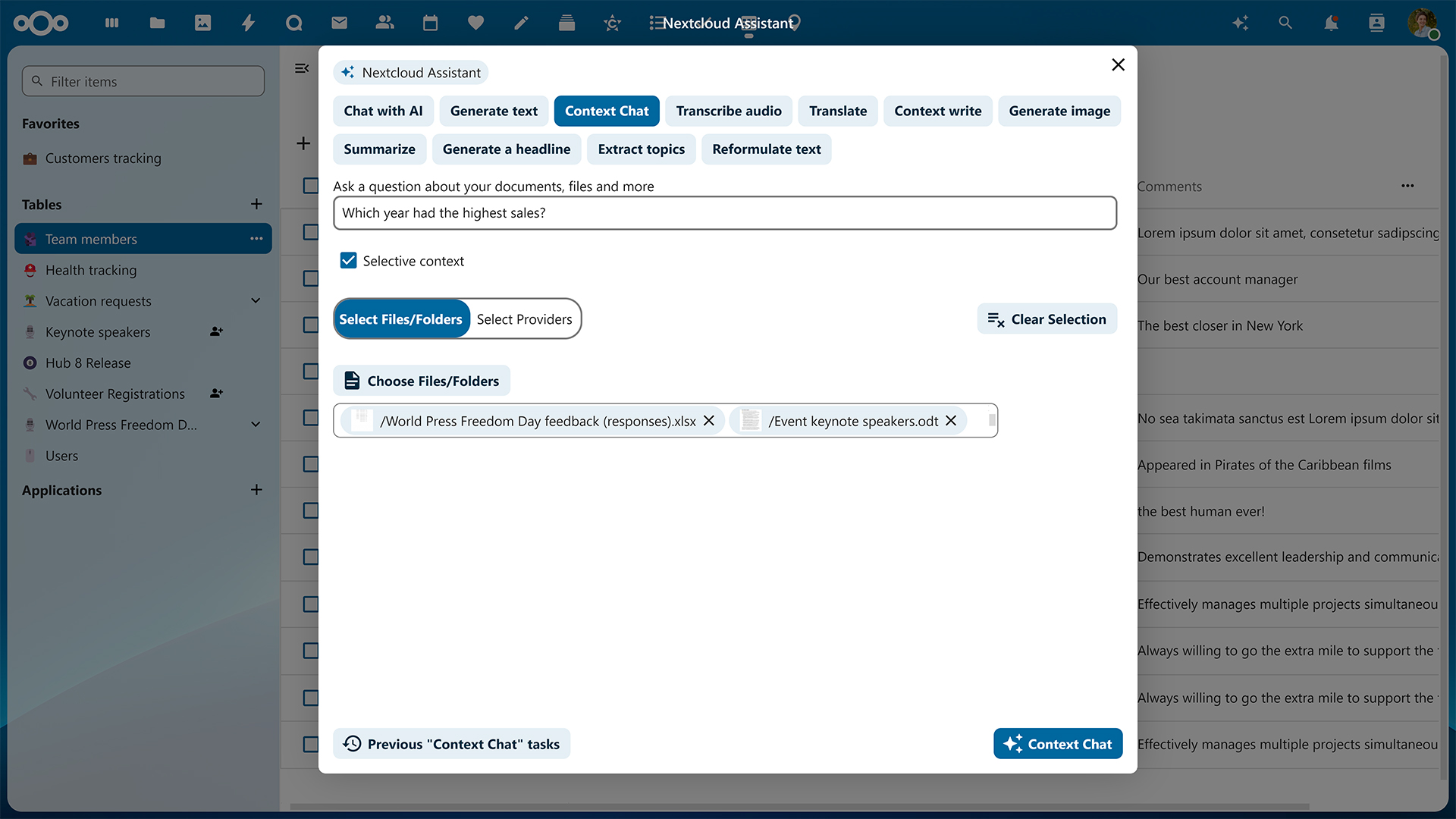1456x819 pixels.
Task: Open the Mail app icon
Action: 339,23
